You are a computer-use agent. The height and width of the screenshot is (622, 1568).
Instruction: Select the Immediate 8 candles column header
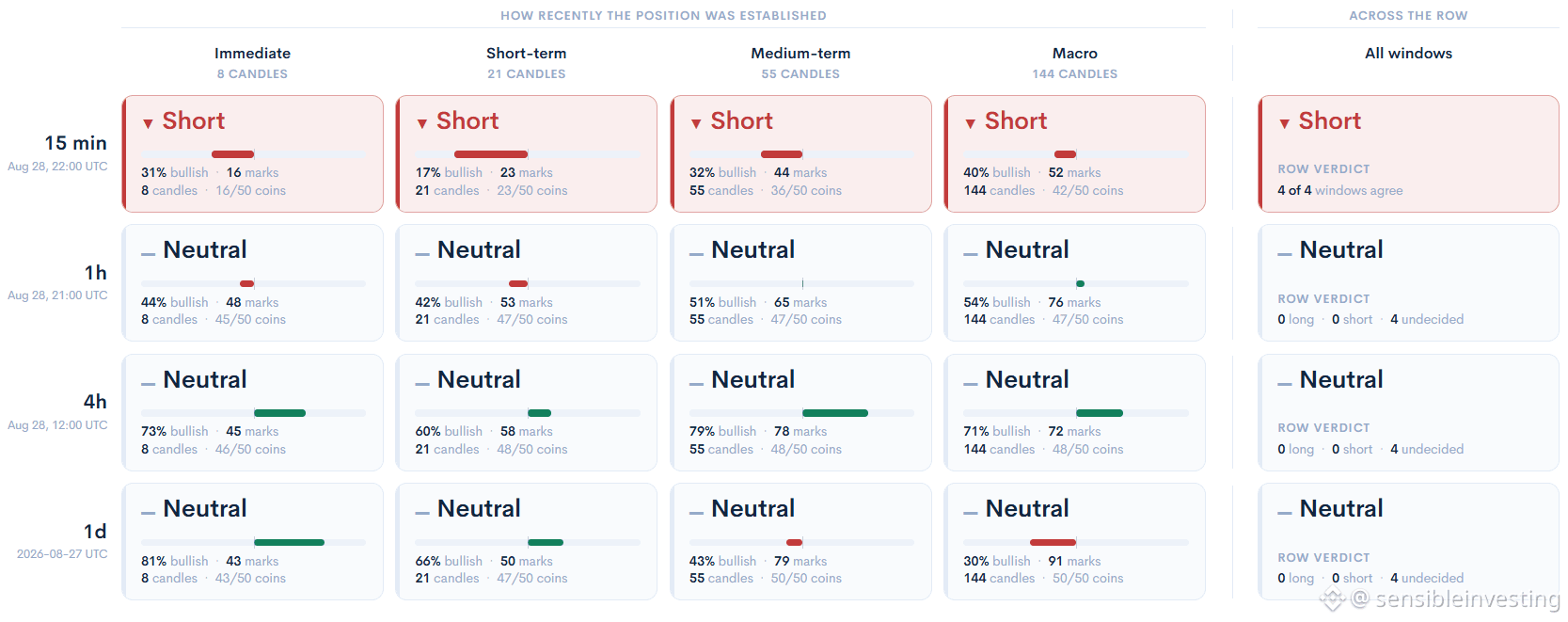[x=252, y=62]
